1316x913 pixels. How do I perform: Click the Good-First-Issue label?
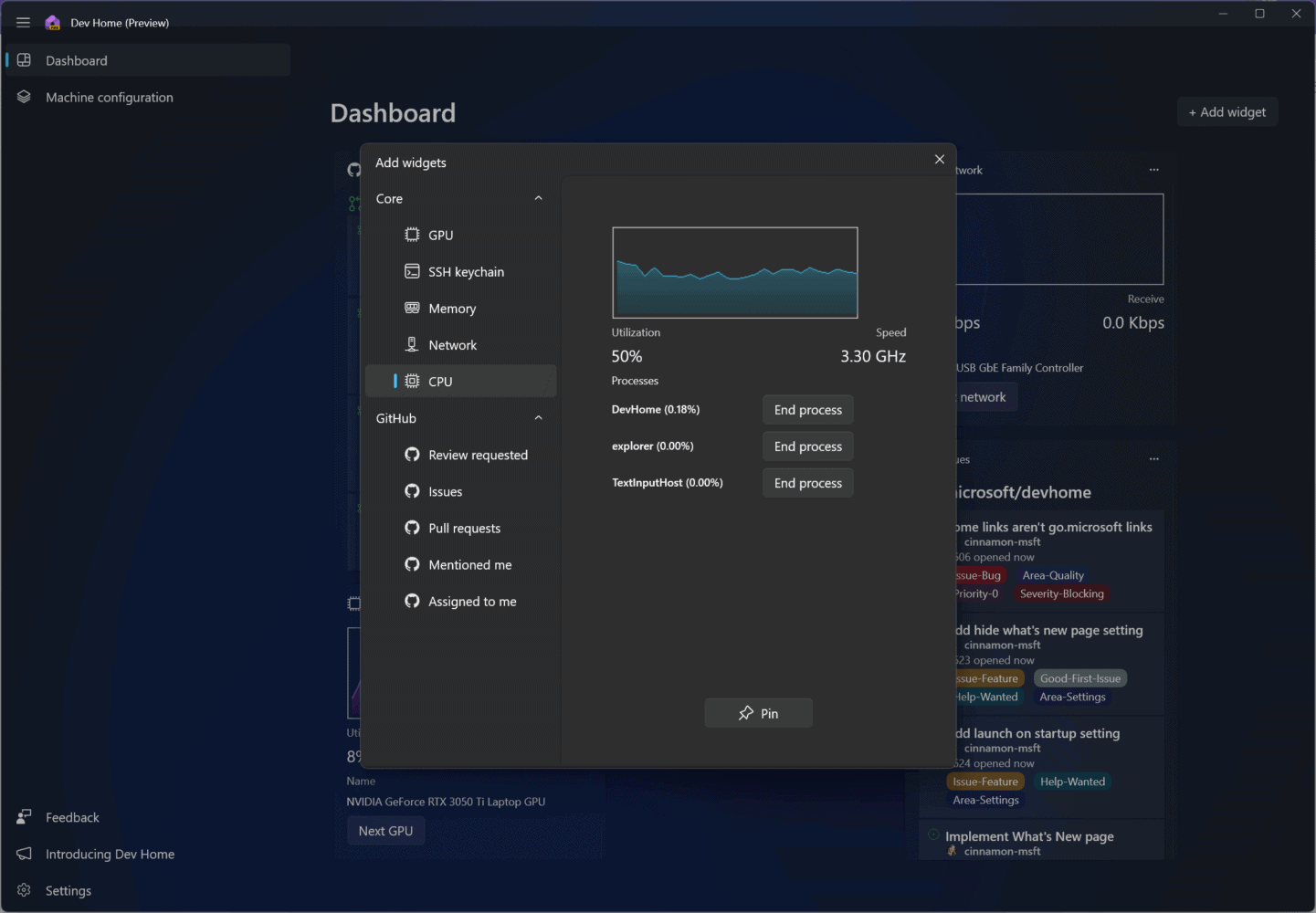pyautogui.click(x=1080, y=678)
